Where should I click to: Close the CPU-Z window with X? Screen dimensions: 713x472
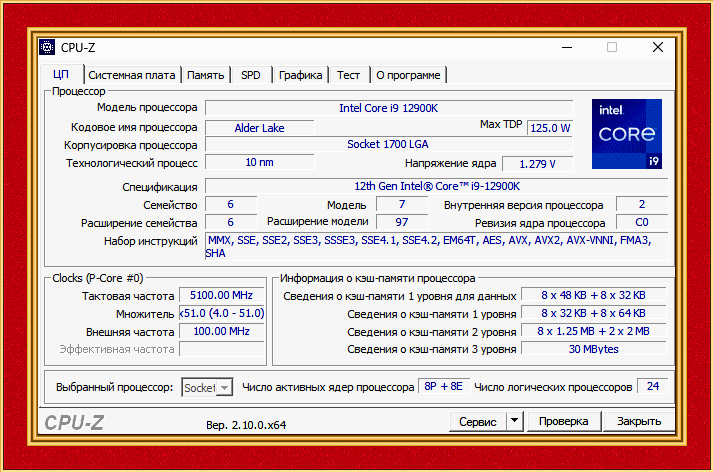click(658, 47)
